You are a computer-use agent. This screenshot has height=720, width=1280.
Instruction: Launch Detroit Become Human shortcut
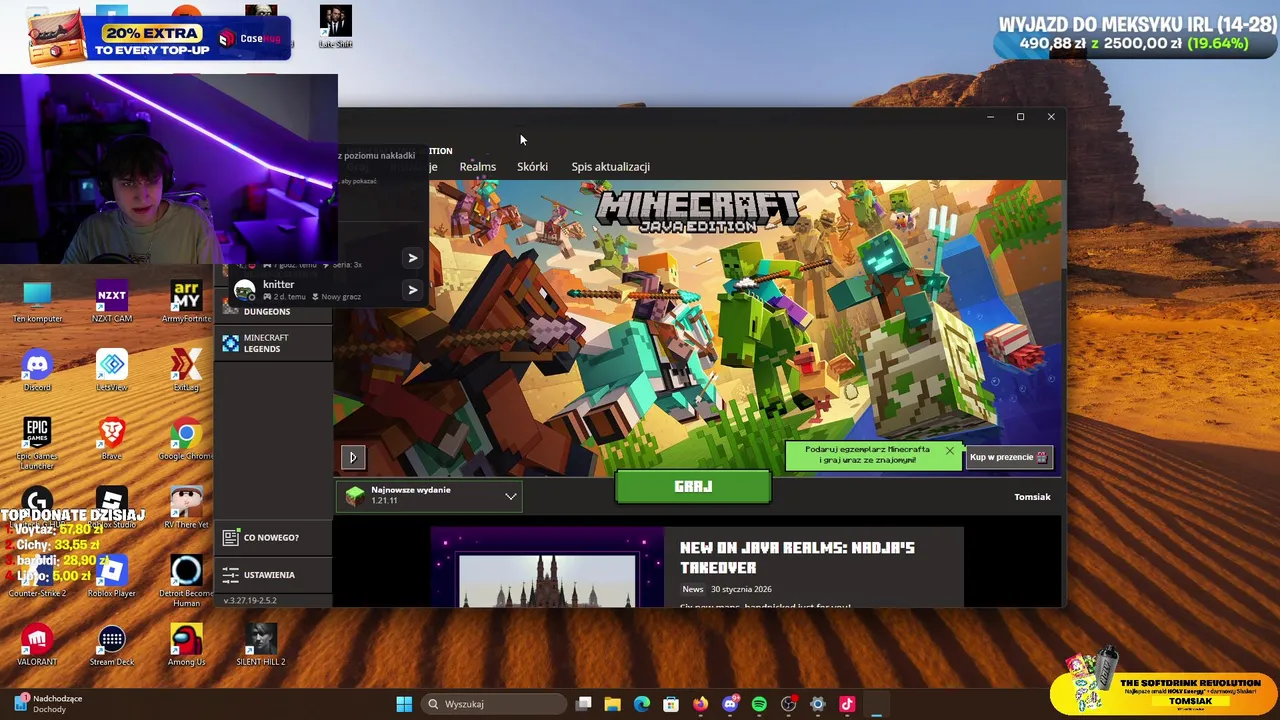[186, 581]
